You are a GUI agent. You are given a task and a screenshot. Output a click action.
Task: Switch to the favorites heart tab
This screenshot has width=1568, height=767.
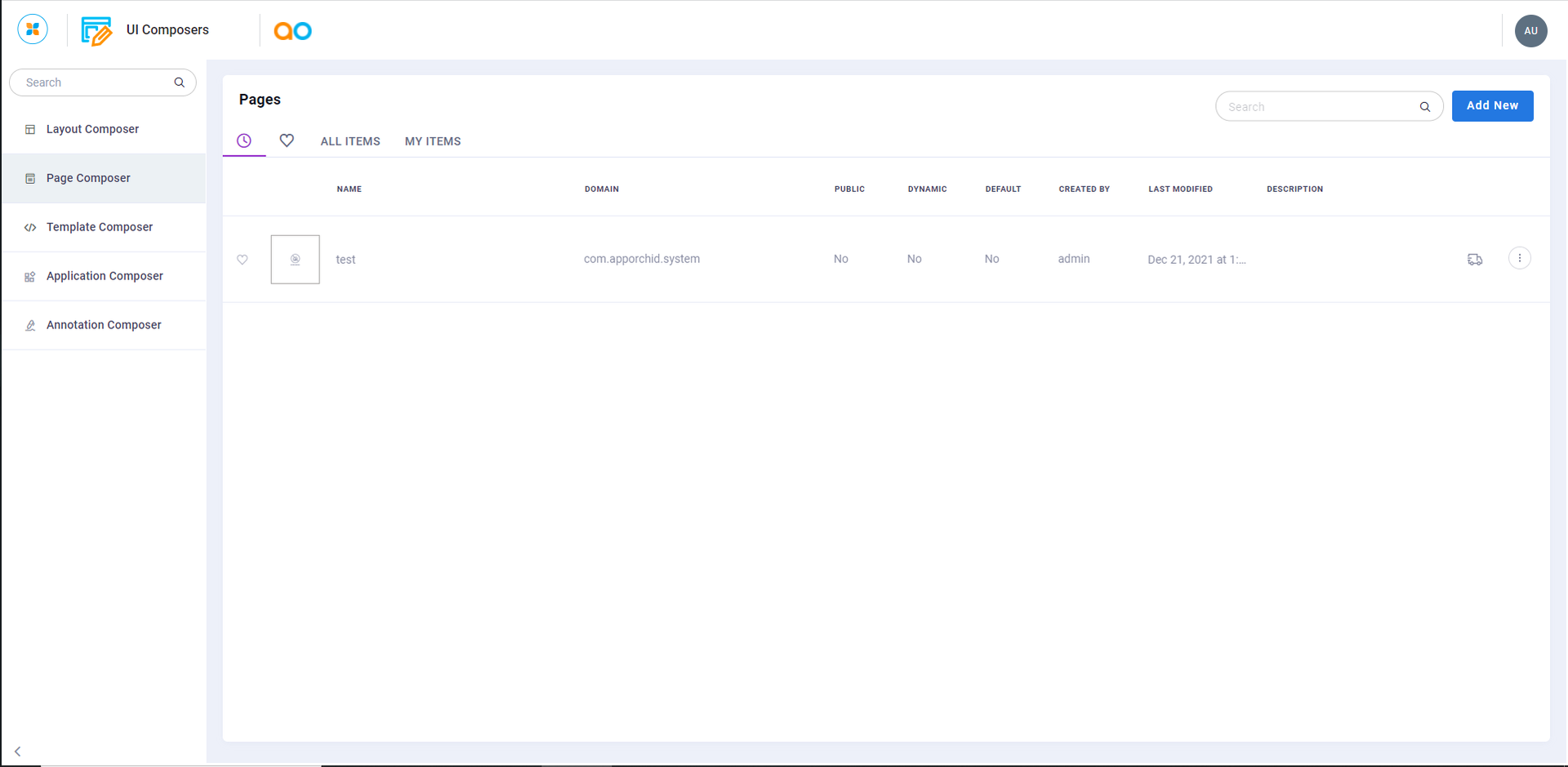coord(287,140)
